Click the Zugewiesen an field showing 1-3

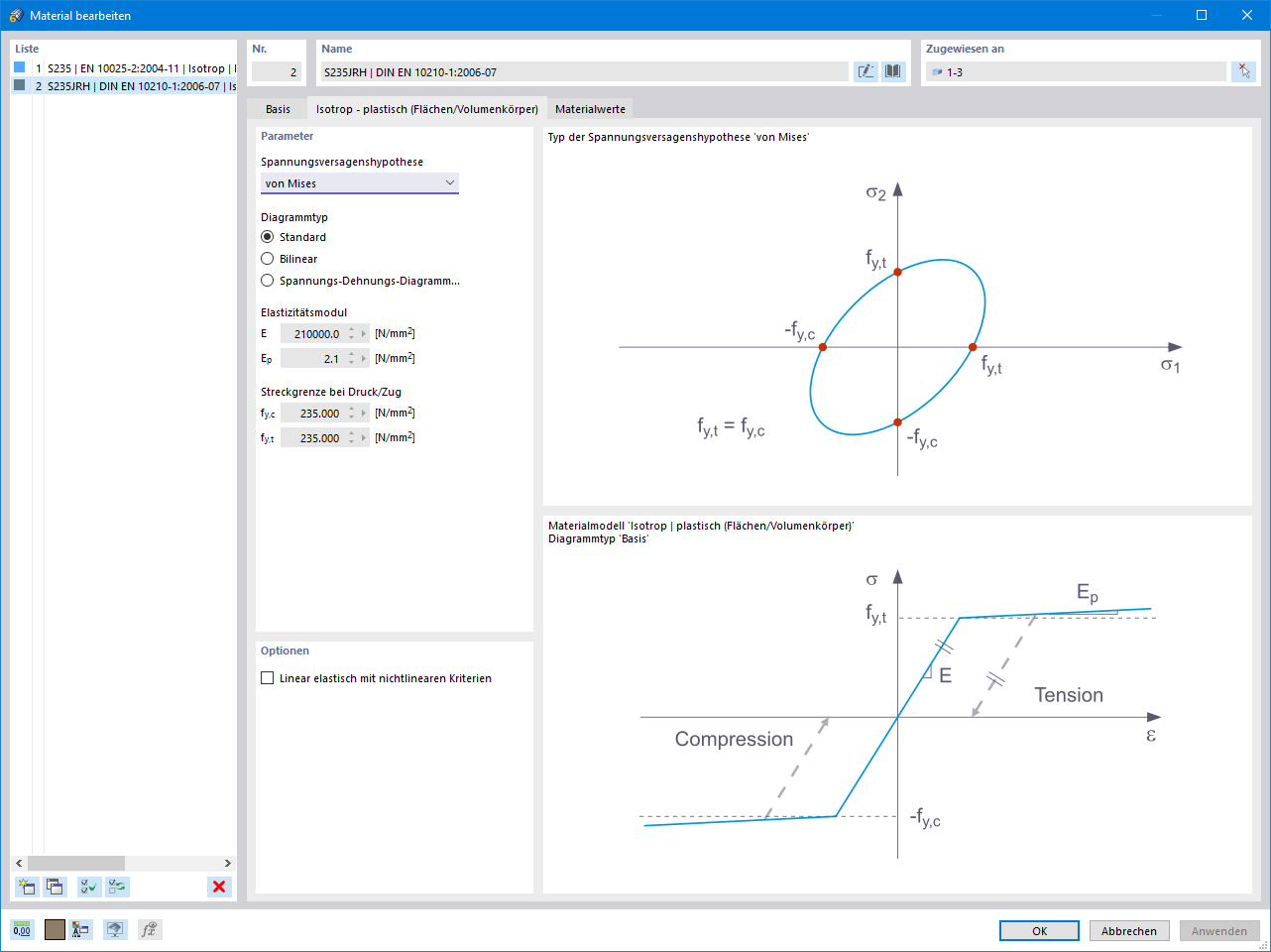1076,71
